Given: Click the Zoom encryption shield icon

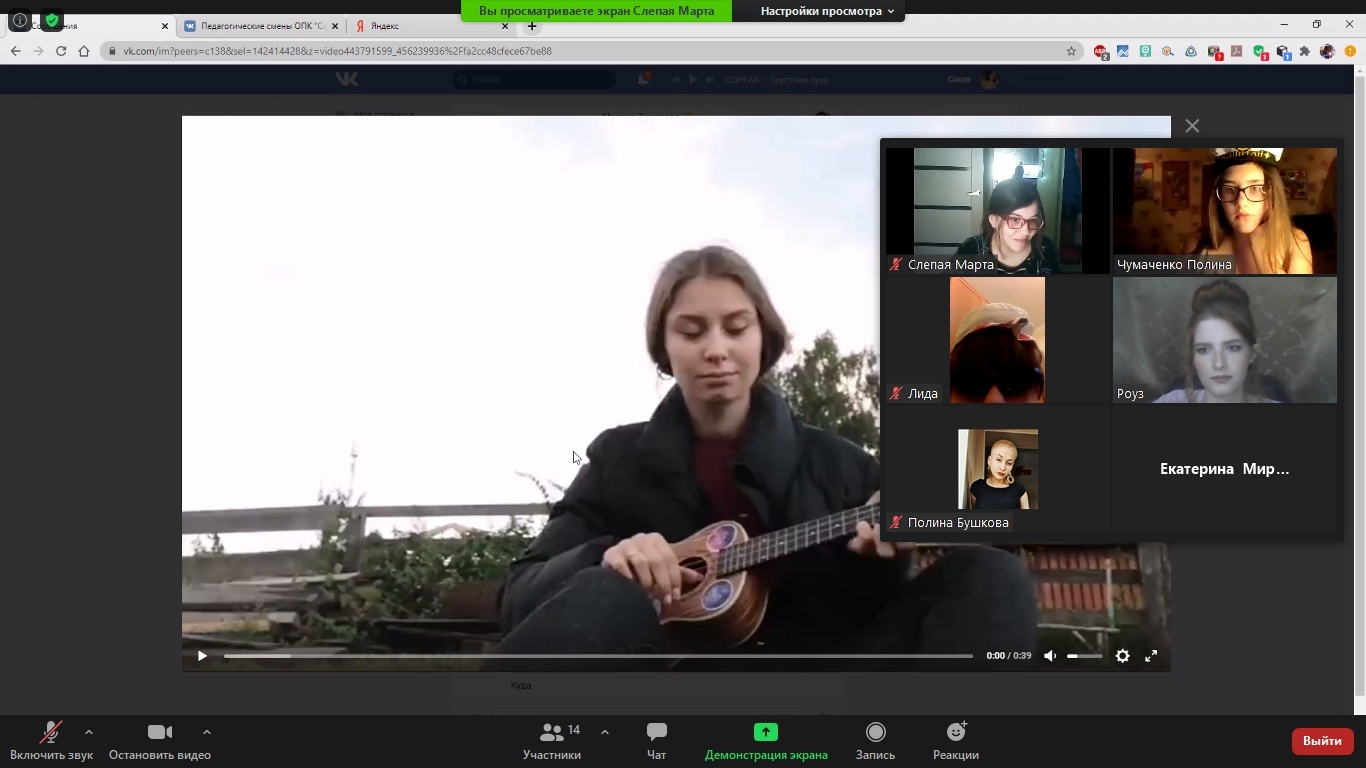Looking at the screenshot, I should click(52, 20).
